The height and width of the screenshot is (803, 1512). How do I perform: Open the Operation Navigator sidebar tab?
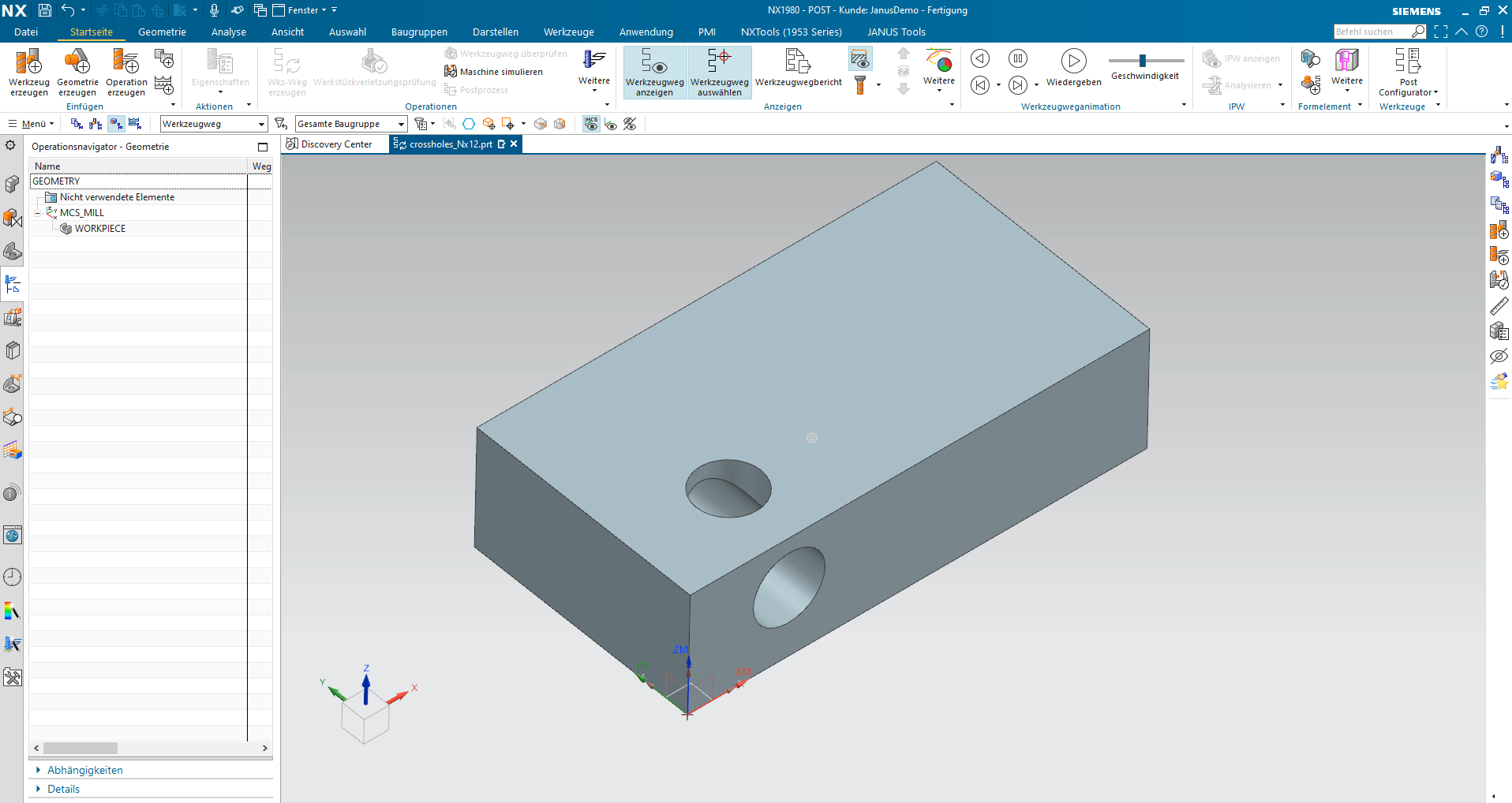pyautogui.click(x=12, y=284)
